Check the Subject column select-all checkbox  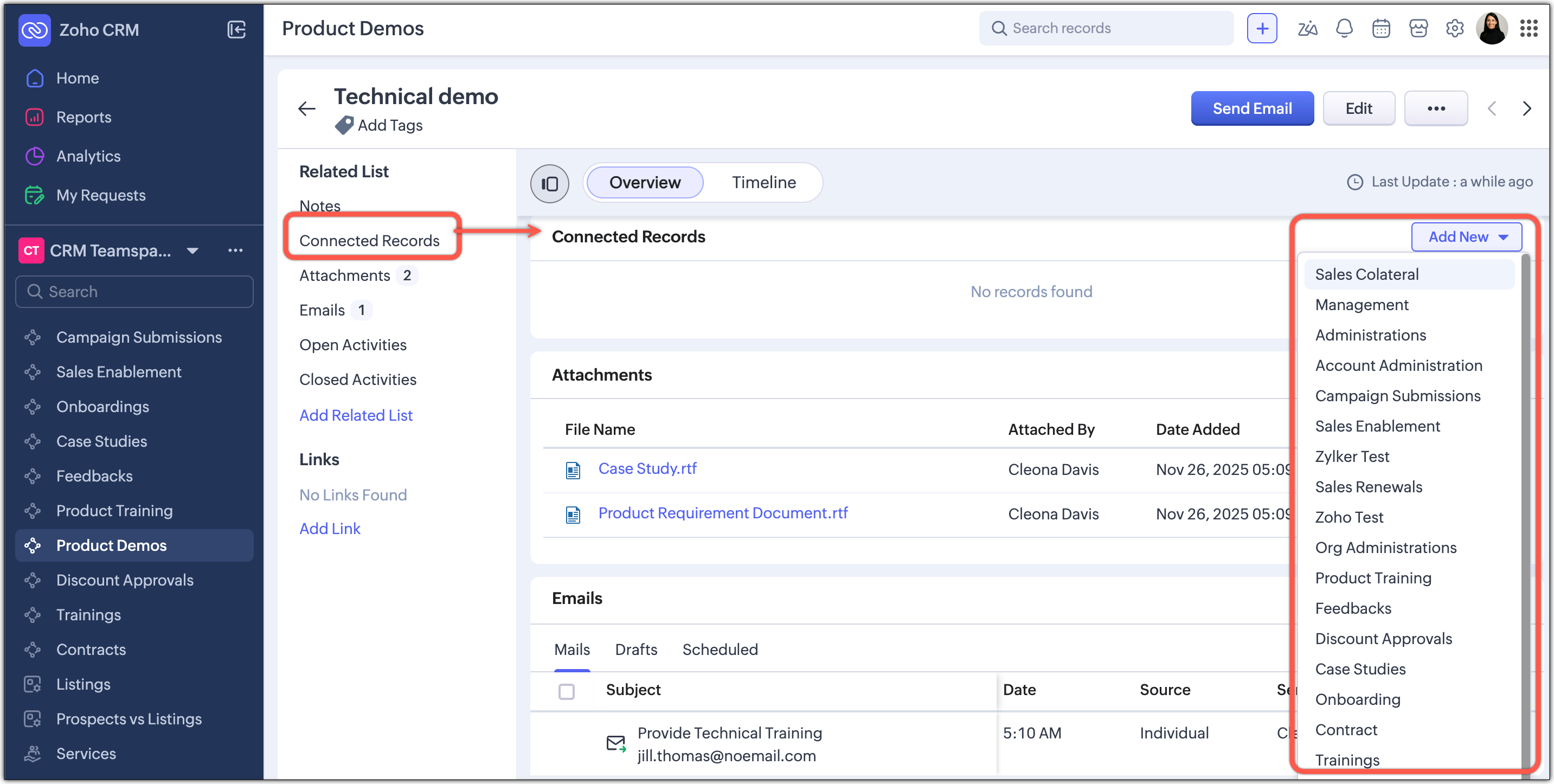click(x=567, y=691)
